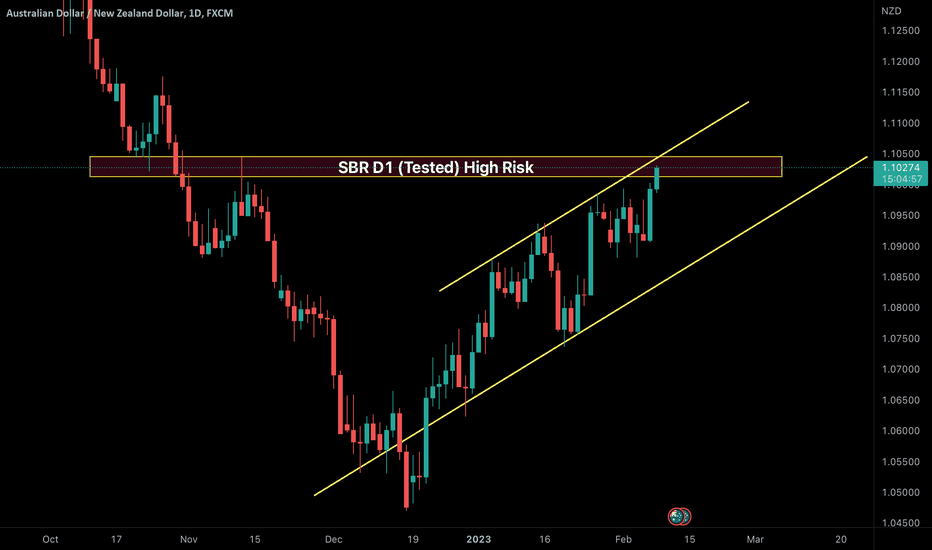The height and width of the screenshot is (550, 932).
Task: Click the 17 date label on time axis
Action: coord(116,539)
